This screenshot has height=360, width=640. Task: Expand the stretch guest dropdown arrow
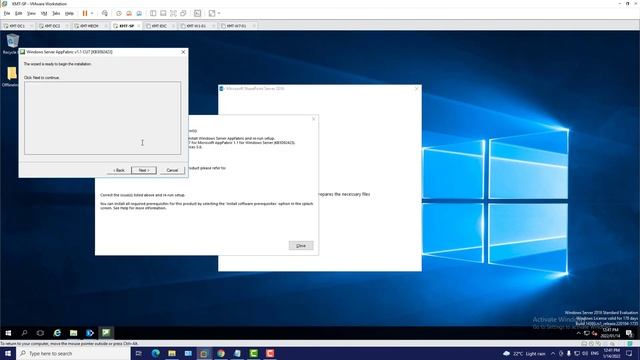(x=219, y=13)
